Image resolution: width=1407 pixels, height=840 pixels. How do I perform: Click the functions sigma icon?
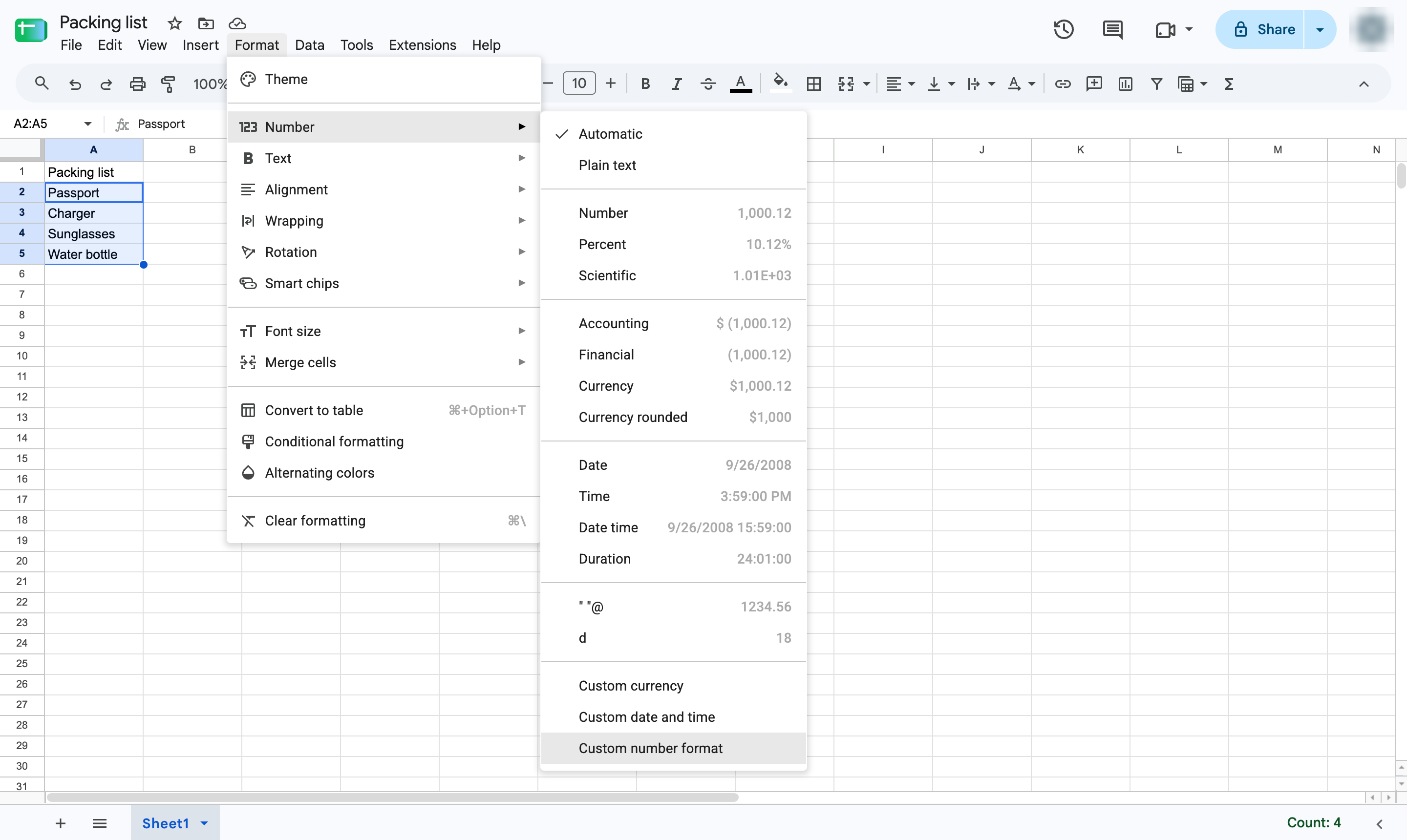pyautogui.click(x=1229, y=84)
